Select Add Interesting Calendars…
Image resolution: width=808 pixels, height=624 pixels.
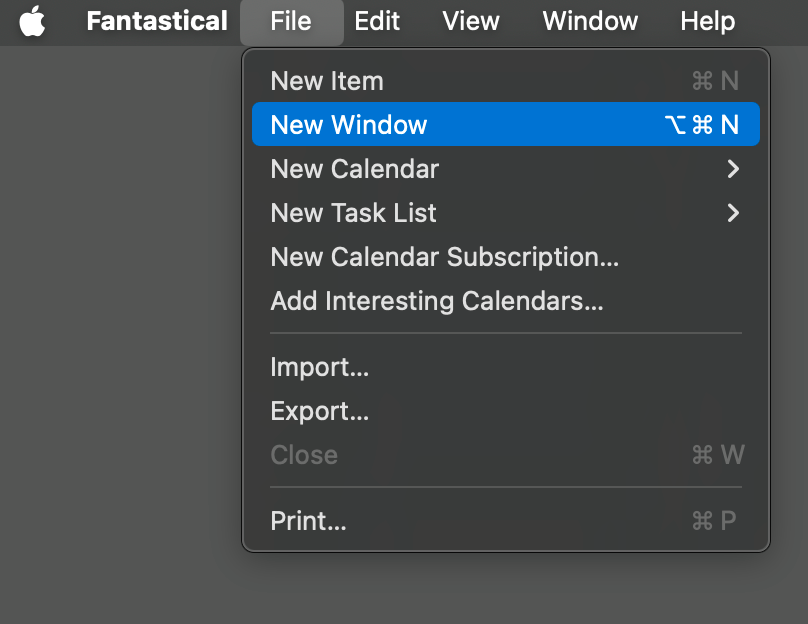click(x=506, y=301)
